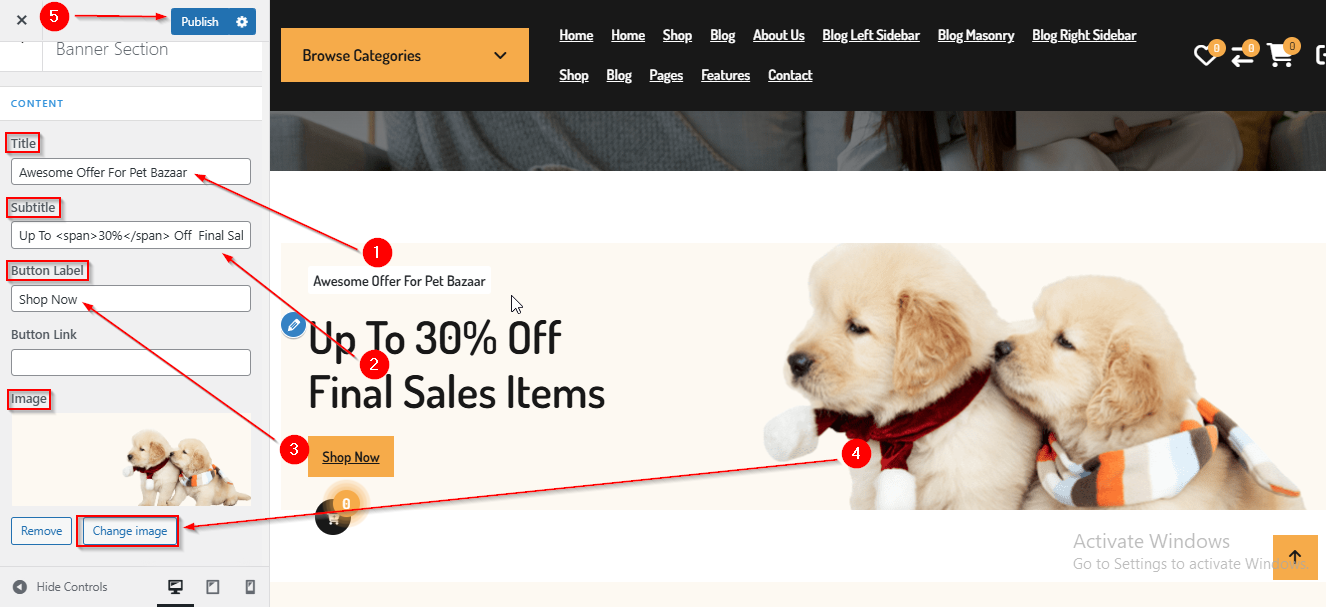1326x607 pixels.
Task: Open the header shopping cart icon
Action: [x=1280, y=55]
